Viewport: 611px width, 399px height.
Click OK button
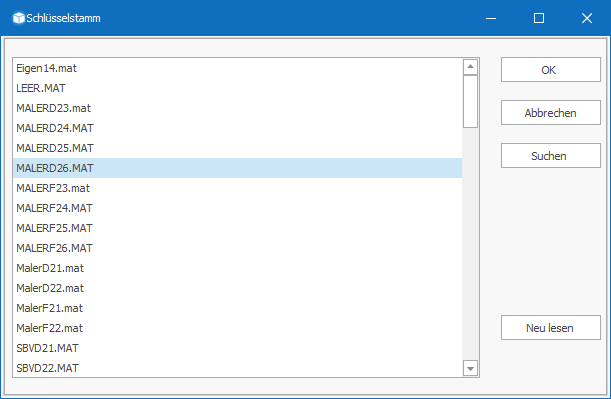coord(551,70)
